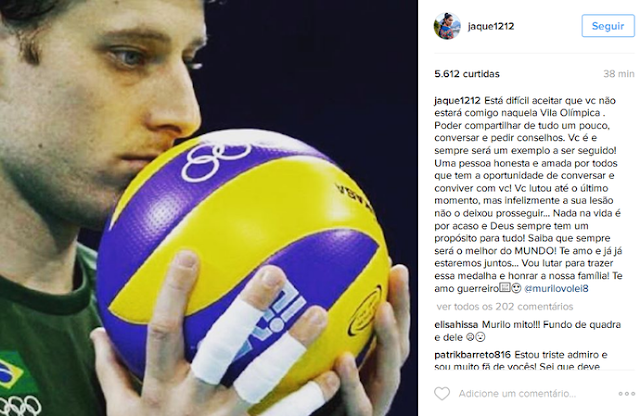Open the @murilovolei8 mention link
Viewport: 640px width, 416px height.
pos(556,289)
